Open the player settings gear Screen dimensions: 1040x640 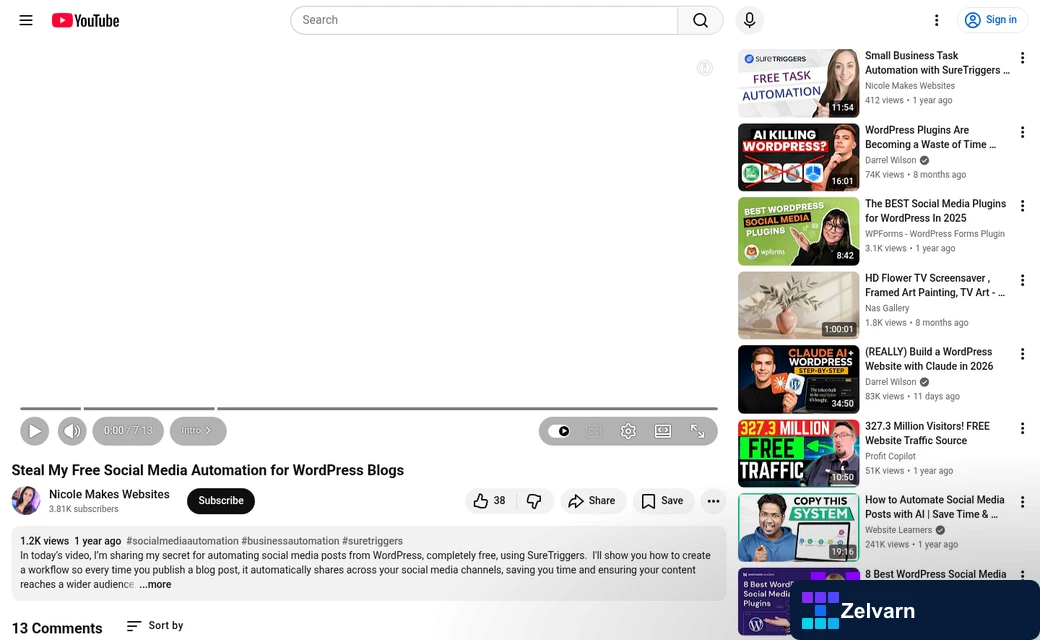coord(628,431)
